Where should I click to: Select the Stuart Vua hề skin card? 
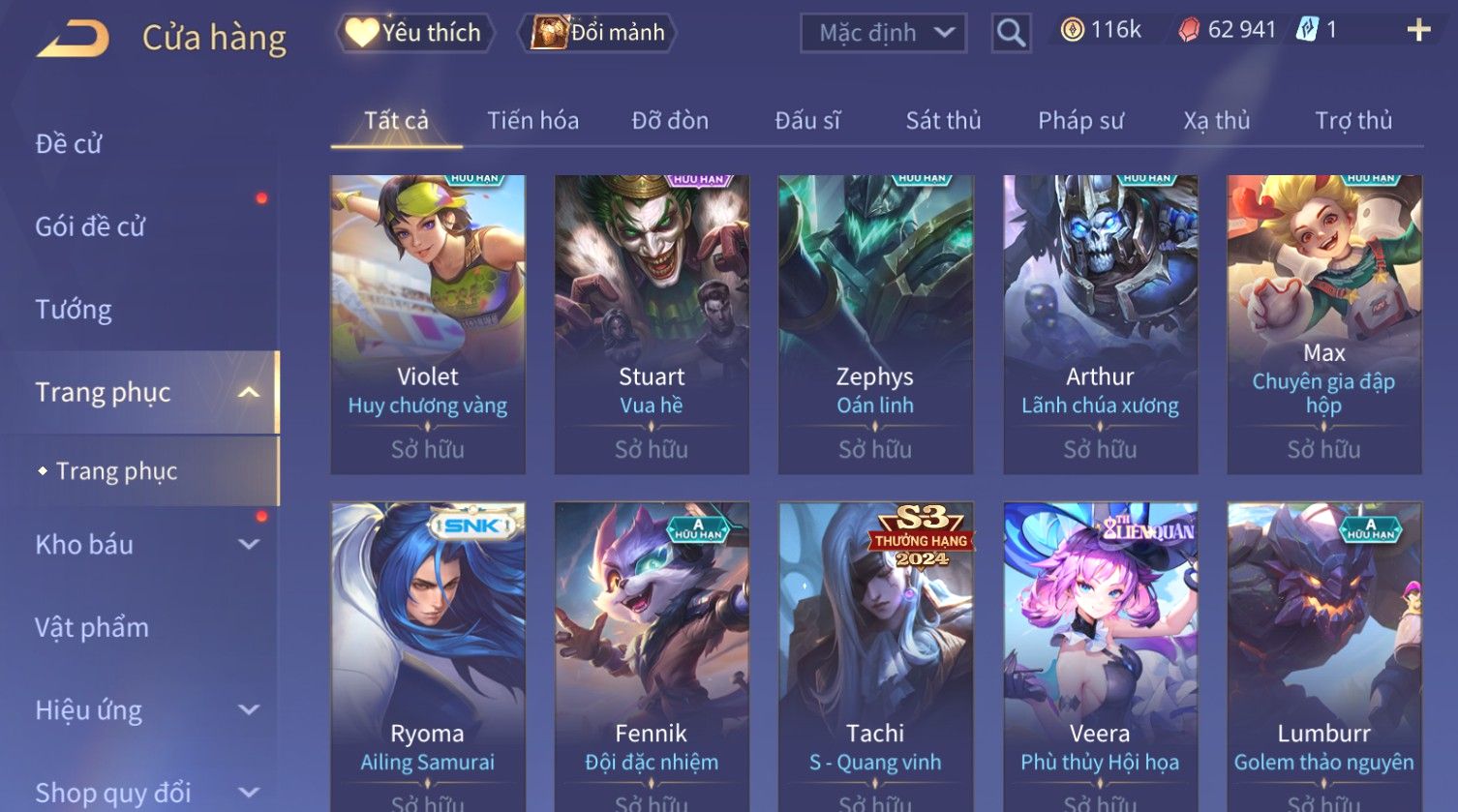(652, 324)
